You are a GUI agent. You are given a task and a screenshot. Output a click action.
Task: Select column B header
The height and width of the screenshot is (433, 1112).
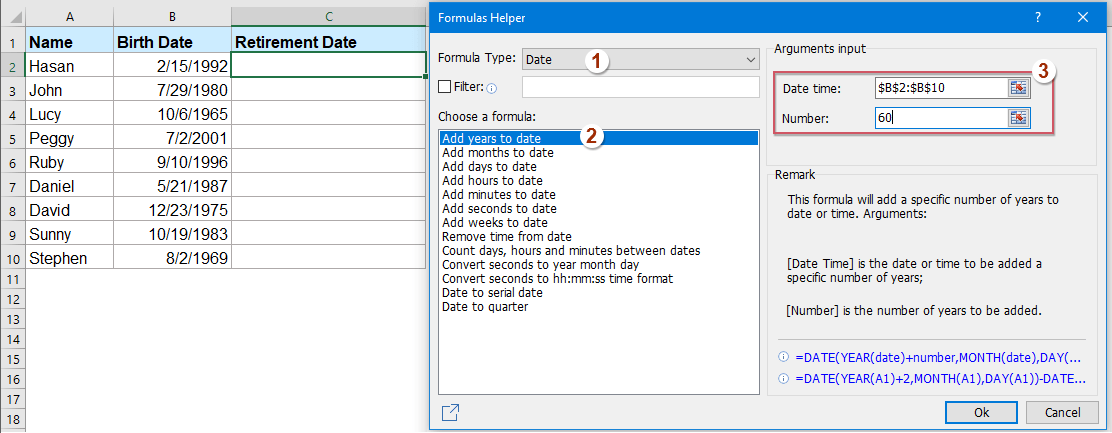(x=172, y=15)
